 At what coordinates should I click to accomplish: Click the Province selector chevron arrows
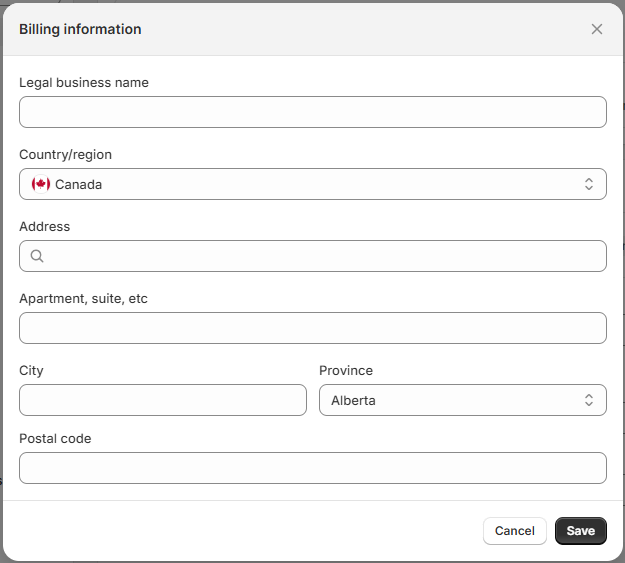tap(589, 400)
